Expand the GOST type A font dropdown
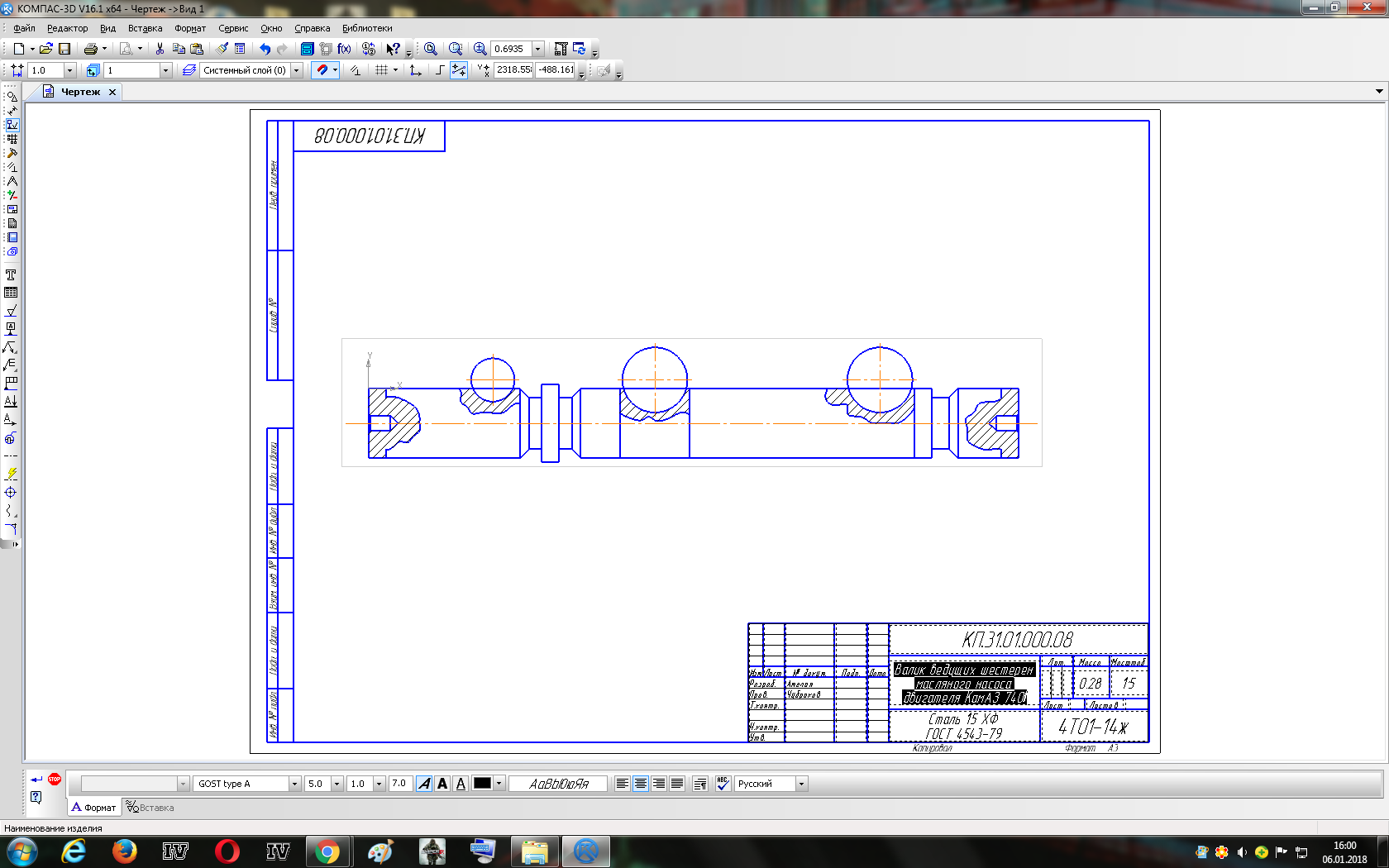1389x868 pixels. (x=294, y=784)
